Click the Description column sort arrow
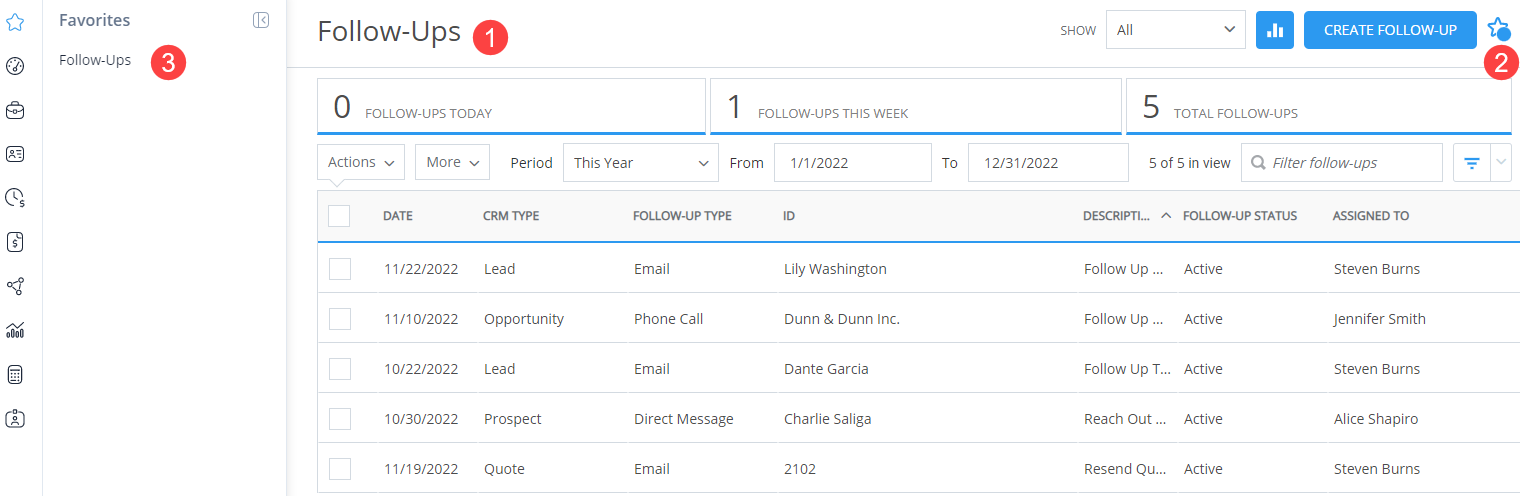The width and height of the screenshot is (1520, 496). tap(1166, 216)
